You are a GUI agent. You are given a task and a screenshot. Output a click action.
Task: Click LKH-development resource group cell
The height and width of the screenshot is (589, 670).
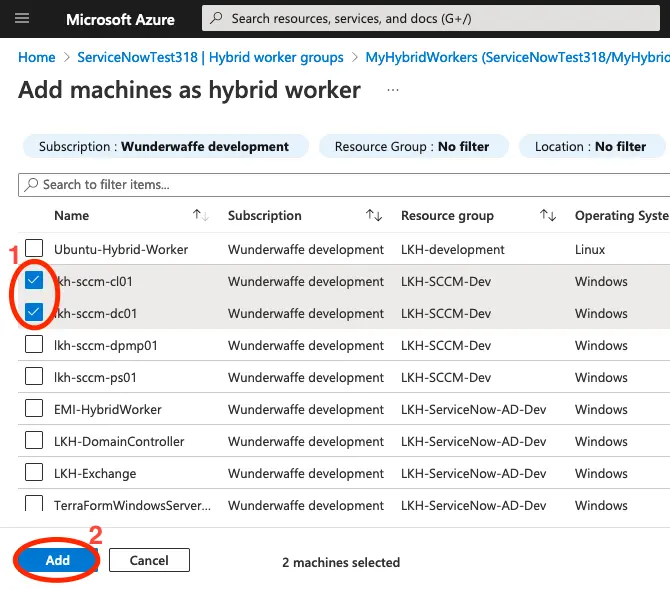[x=453, y=249]
